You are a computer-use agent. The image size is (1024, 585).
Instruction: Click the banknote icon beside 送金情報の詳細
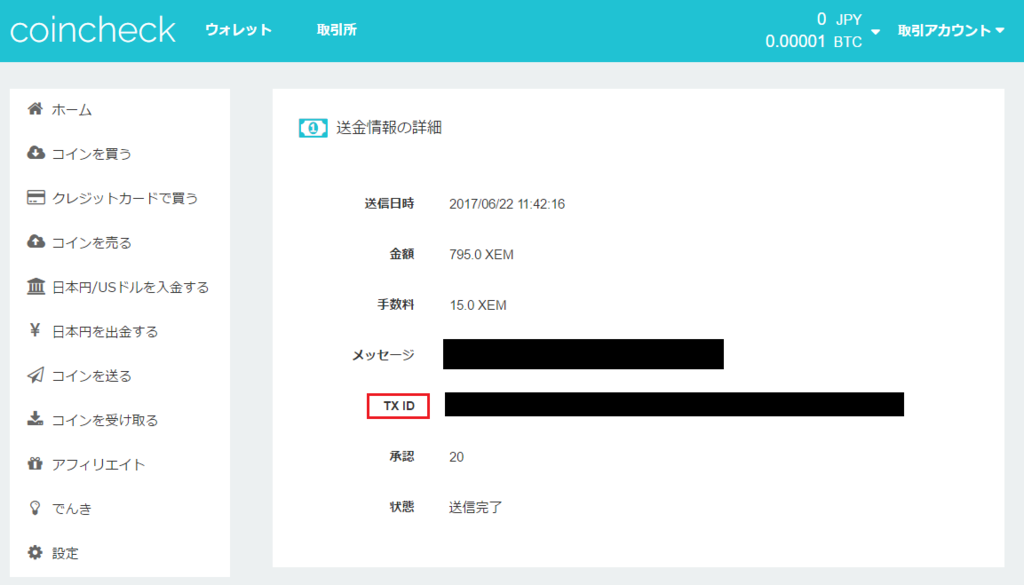[x=312, y=128]
